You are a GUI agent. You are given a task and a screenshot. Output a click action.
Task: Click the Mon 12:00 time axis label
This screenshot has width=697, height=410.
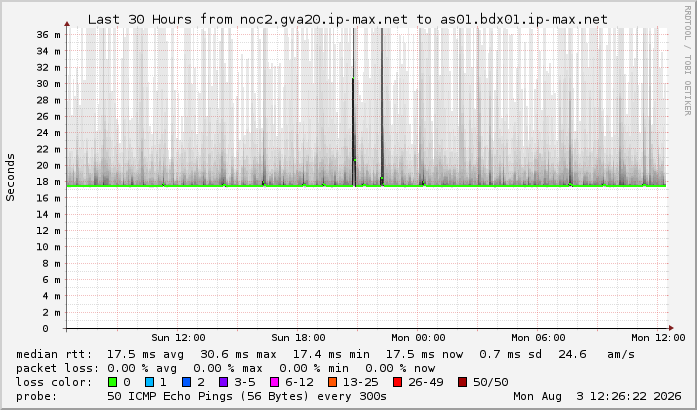pos(658,338)
